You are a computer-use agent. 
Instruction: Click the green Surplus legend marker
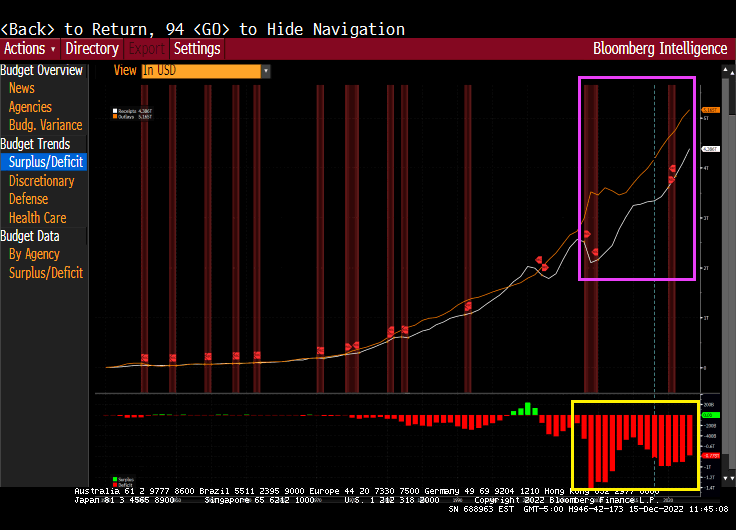(116, 479)
